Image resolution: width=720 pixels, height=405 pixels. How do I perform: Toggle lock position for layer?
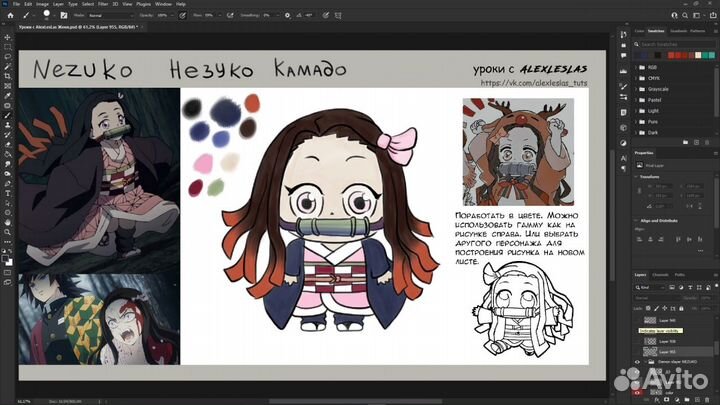pyautogui.click(x=664, y=309)
